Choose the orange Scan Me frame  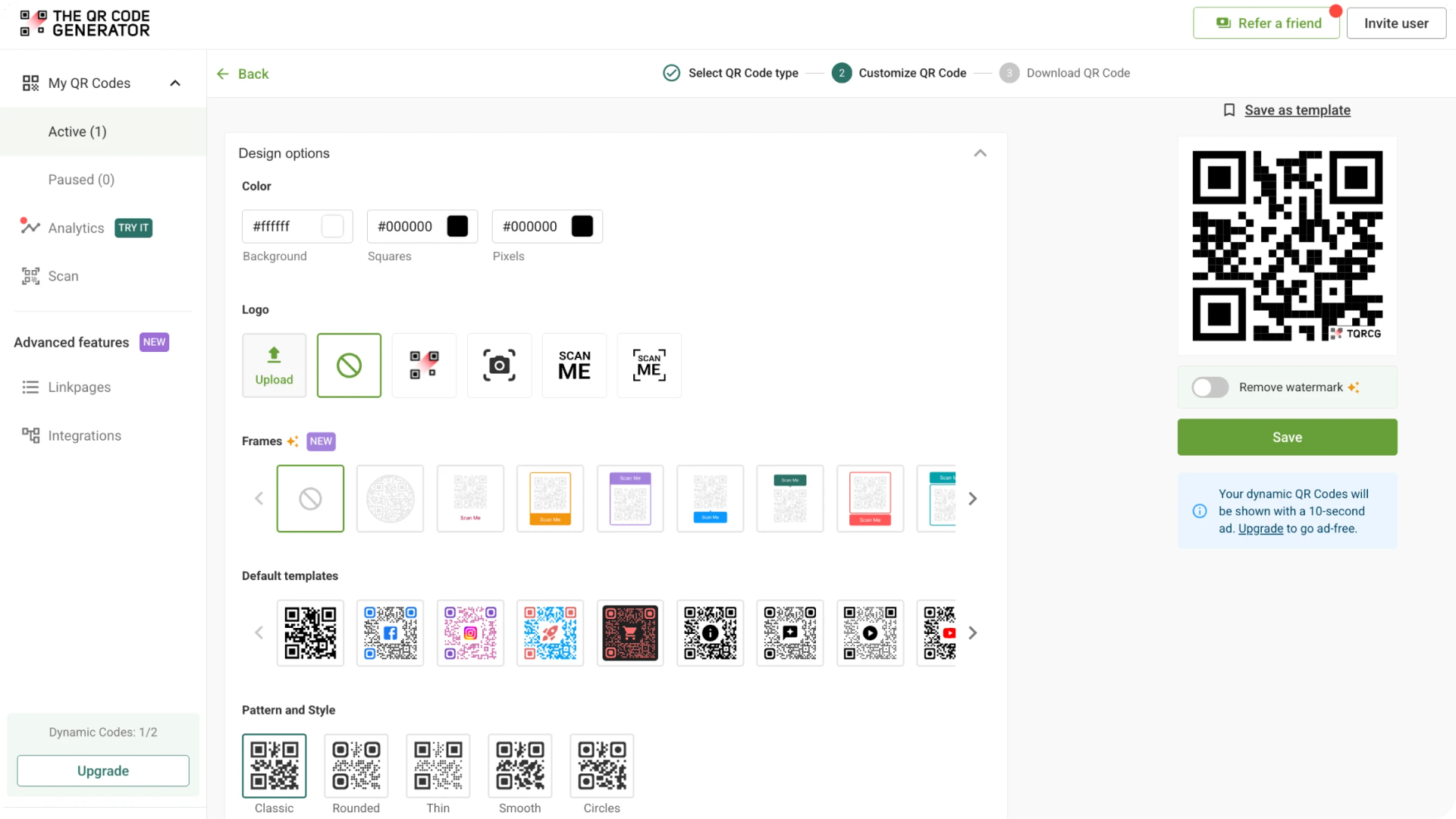550,498
